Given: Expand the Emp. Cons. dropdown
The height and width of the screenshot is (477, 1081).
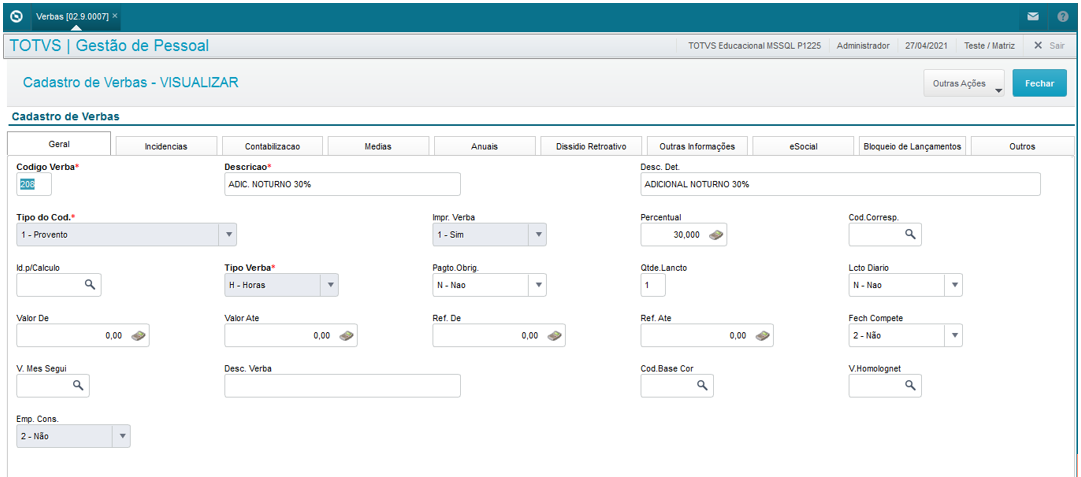Looking at the screenshot, I should click(121, 436).
